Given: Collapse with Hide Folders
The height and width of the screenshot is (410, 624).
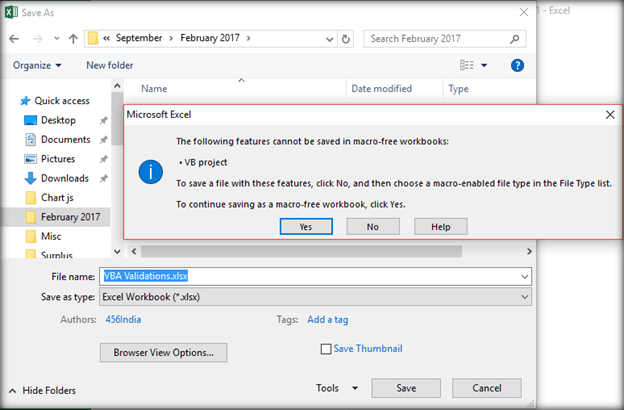Looking at the screenshot, I should tap(42, 390).
